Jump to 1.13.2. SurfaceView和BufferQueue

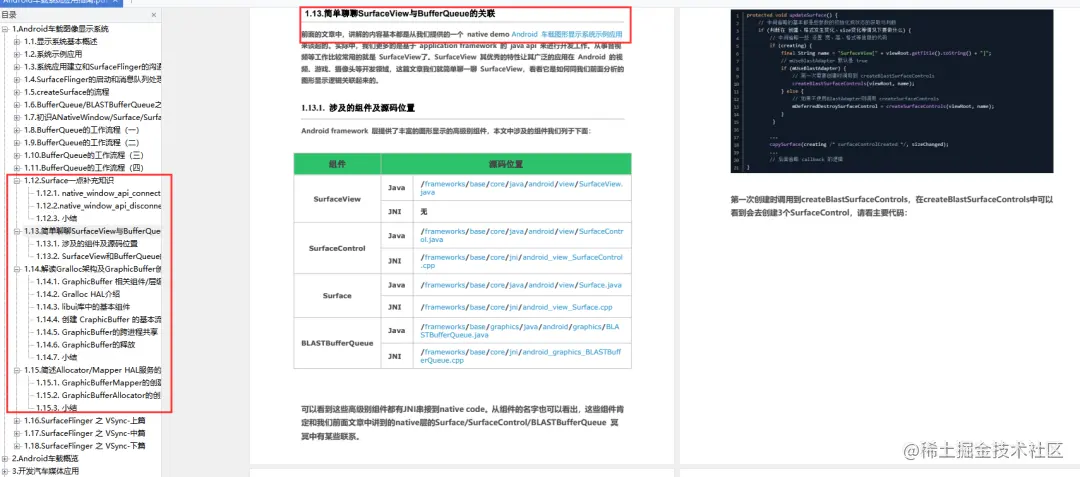point(98,256)
